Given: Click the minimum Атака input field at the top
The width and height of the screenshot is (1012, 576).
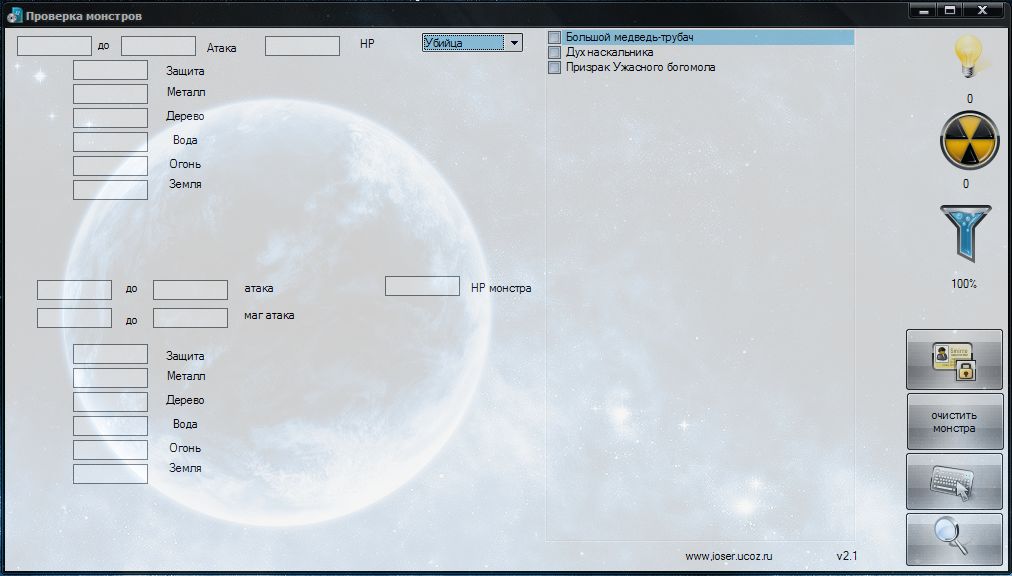Looking at the screenshot, I should (54, 46).
